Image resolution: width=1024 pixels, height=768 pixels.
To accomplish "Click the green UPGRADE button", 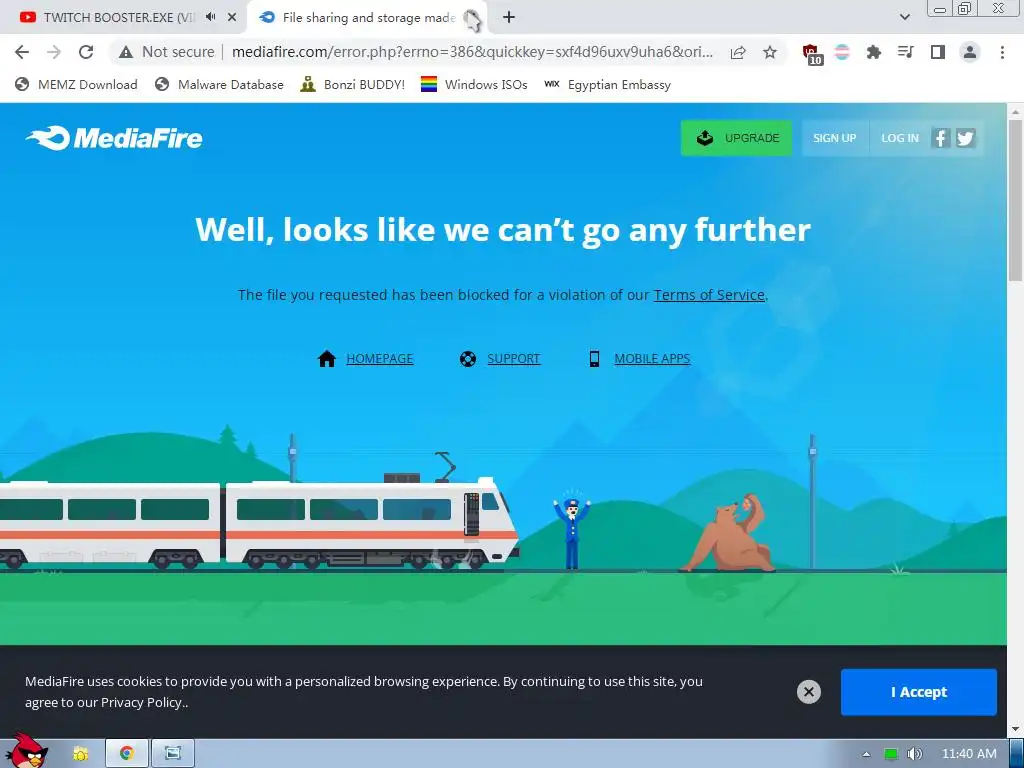I will click(736, 138).
